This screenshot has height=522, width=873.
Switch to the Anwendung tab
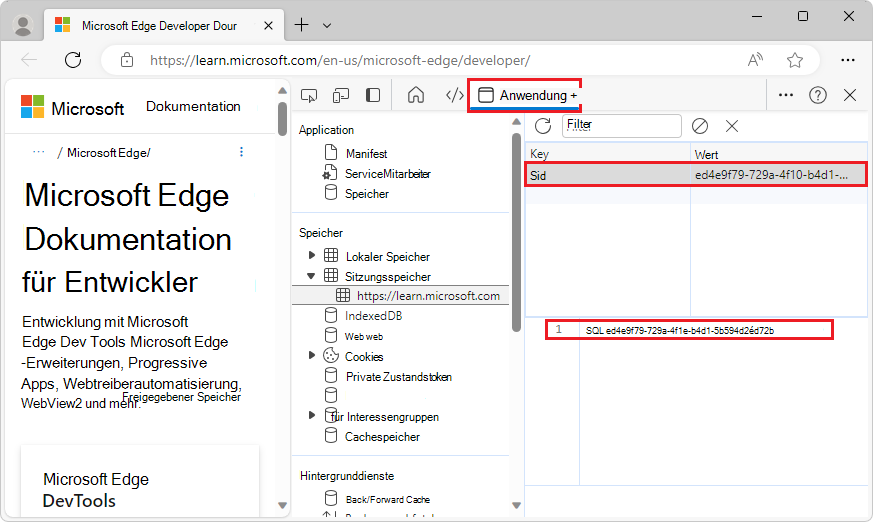point(527,95)
